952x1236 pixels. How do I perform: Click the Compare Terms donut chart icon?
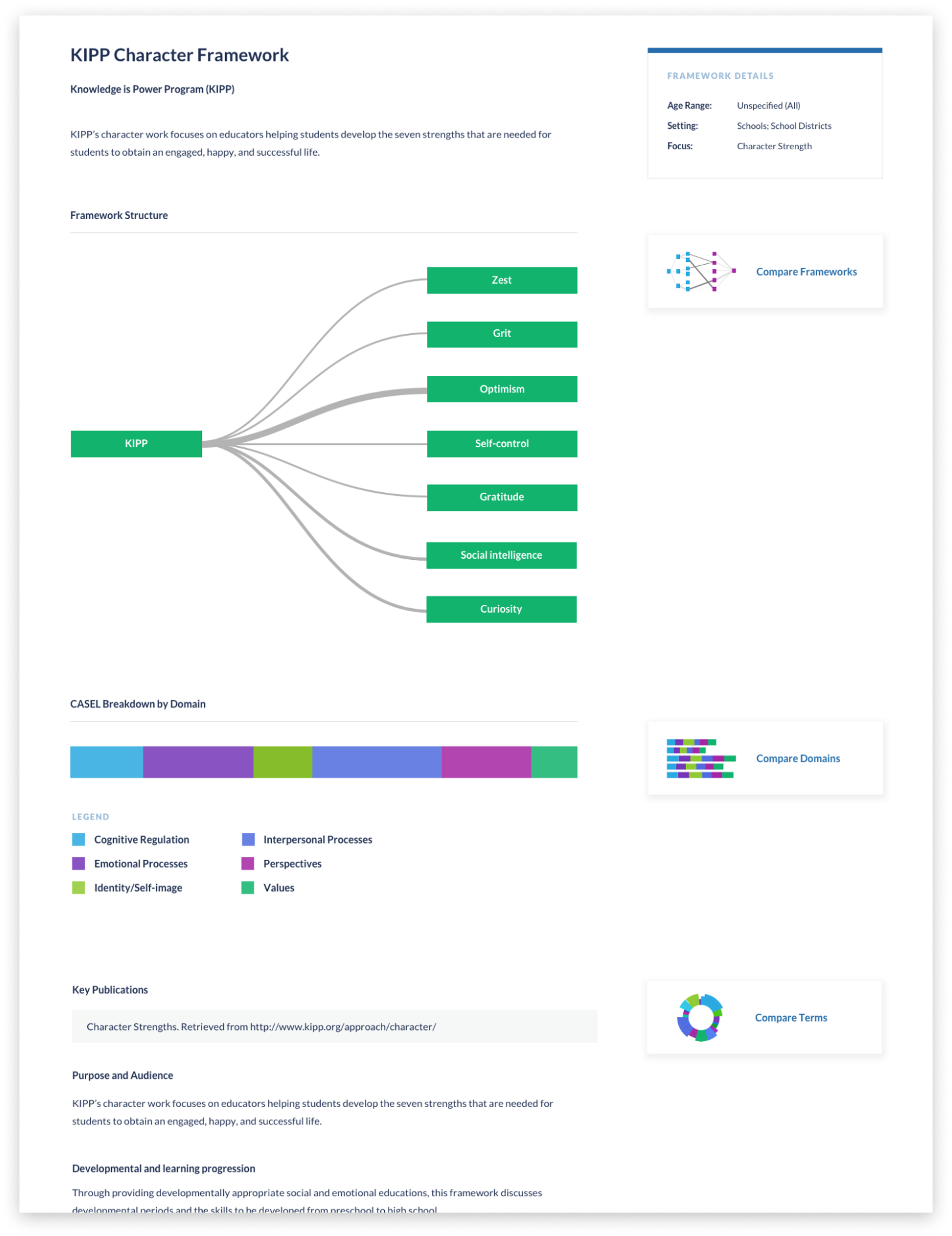click(700, 1017)
